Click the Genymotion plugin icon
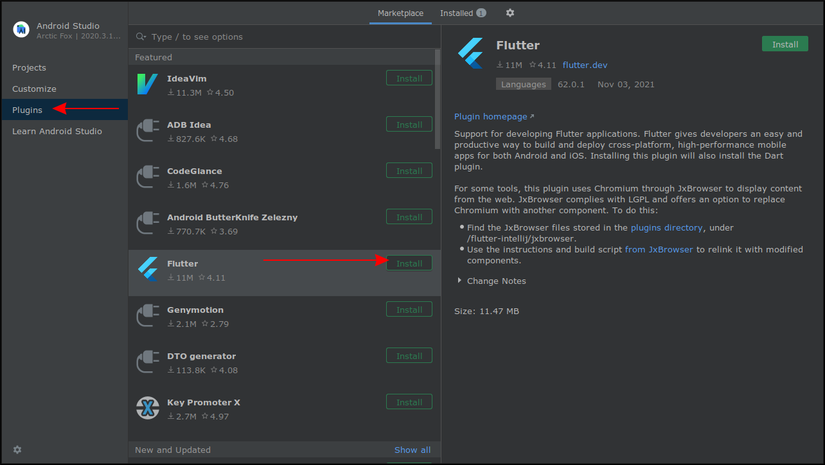 tap(147, 315)
